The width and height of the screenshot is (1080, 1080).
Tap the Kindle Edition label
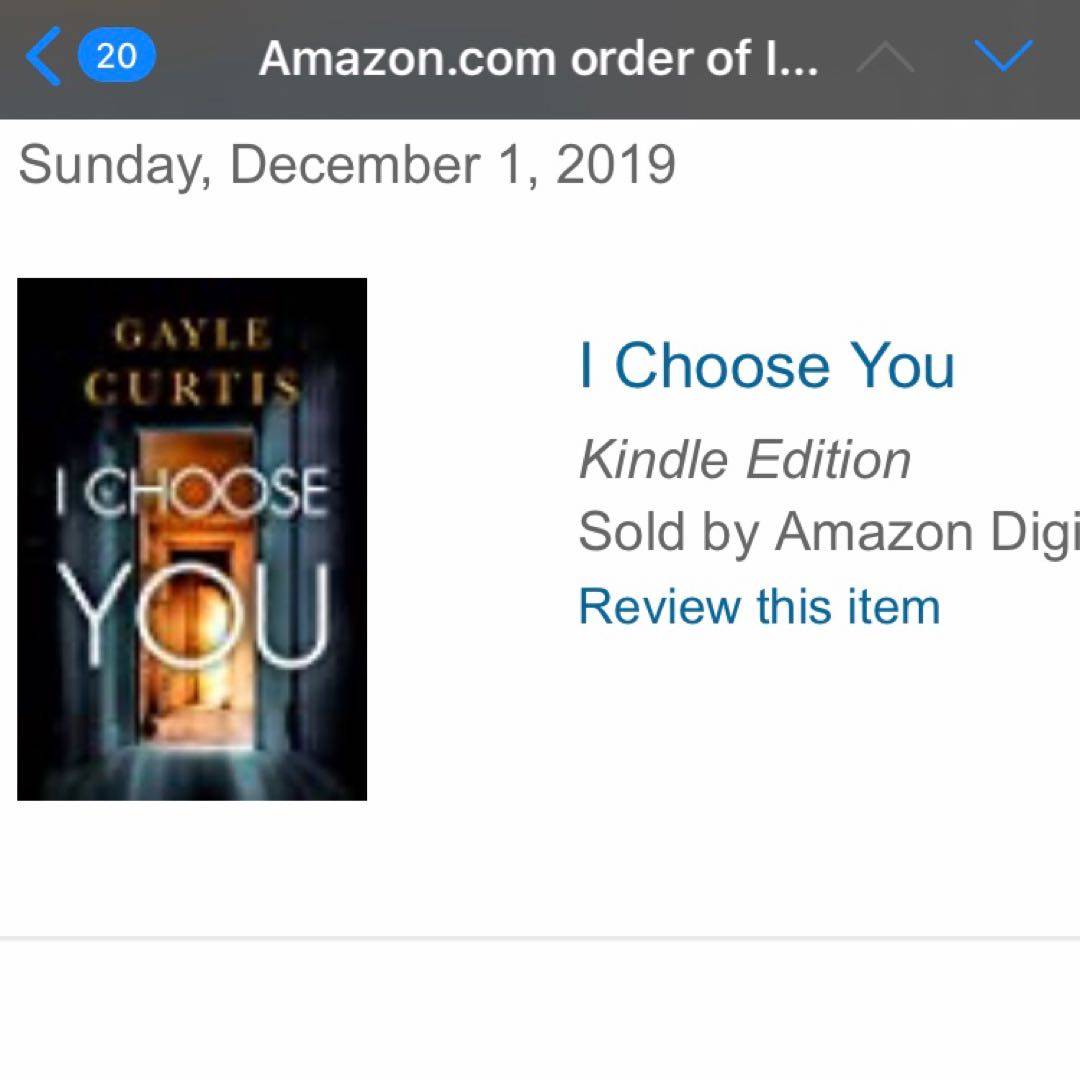pyautogui.click(x=745, y=460)
